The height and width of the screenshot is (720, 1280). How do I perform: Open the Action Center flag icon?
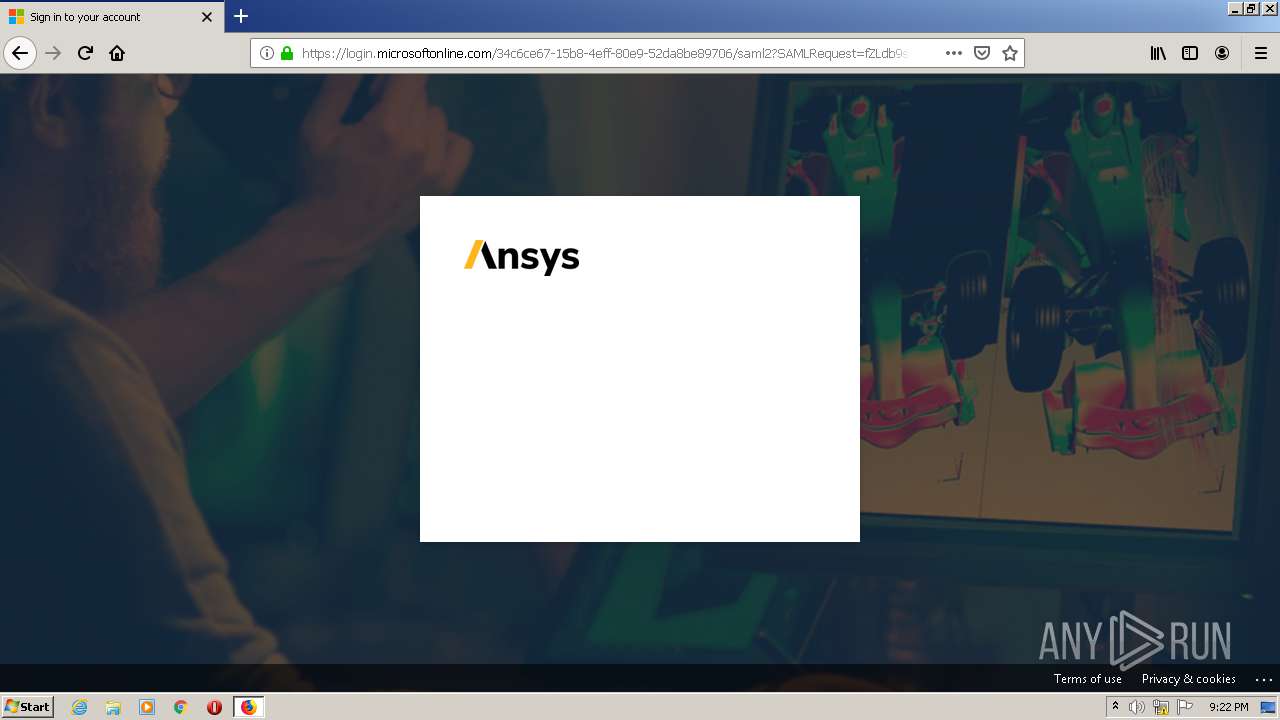(1185, 707)
